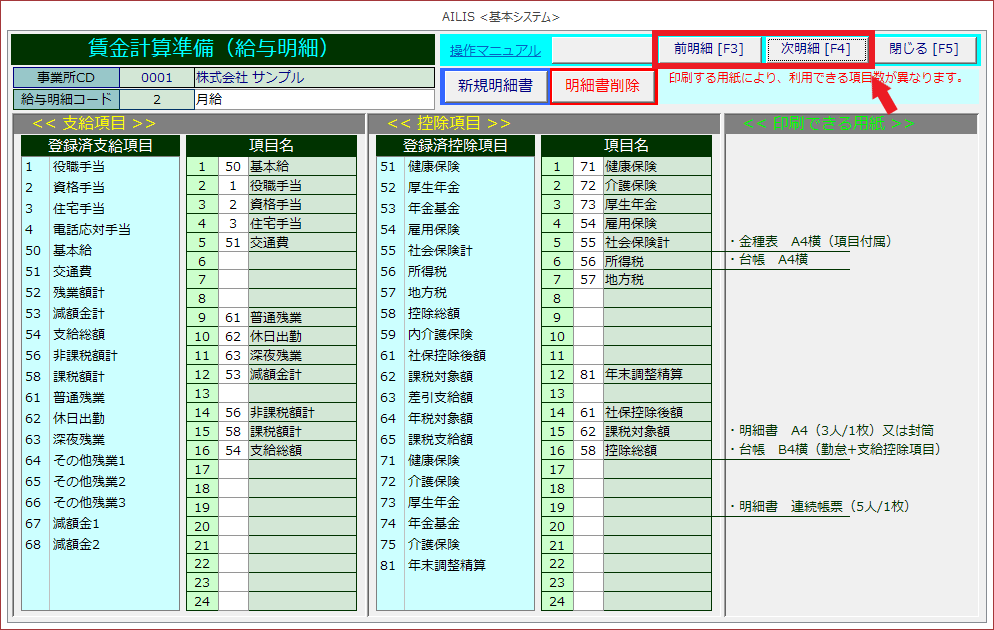Screen dimensions: 994x630
Task: Select 年末調整精算 in registered deduction list
Action: [447, 566]
